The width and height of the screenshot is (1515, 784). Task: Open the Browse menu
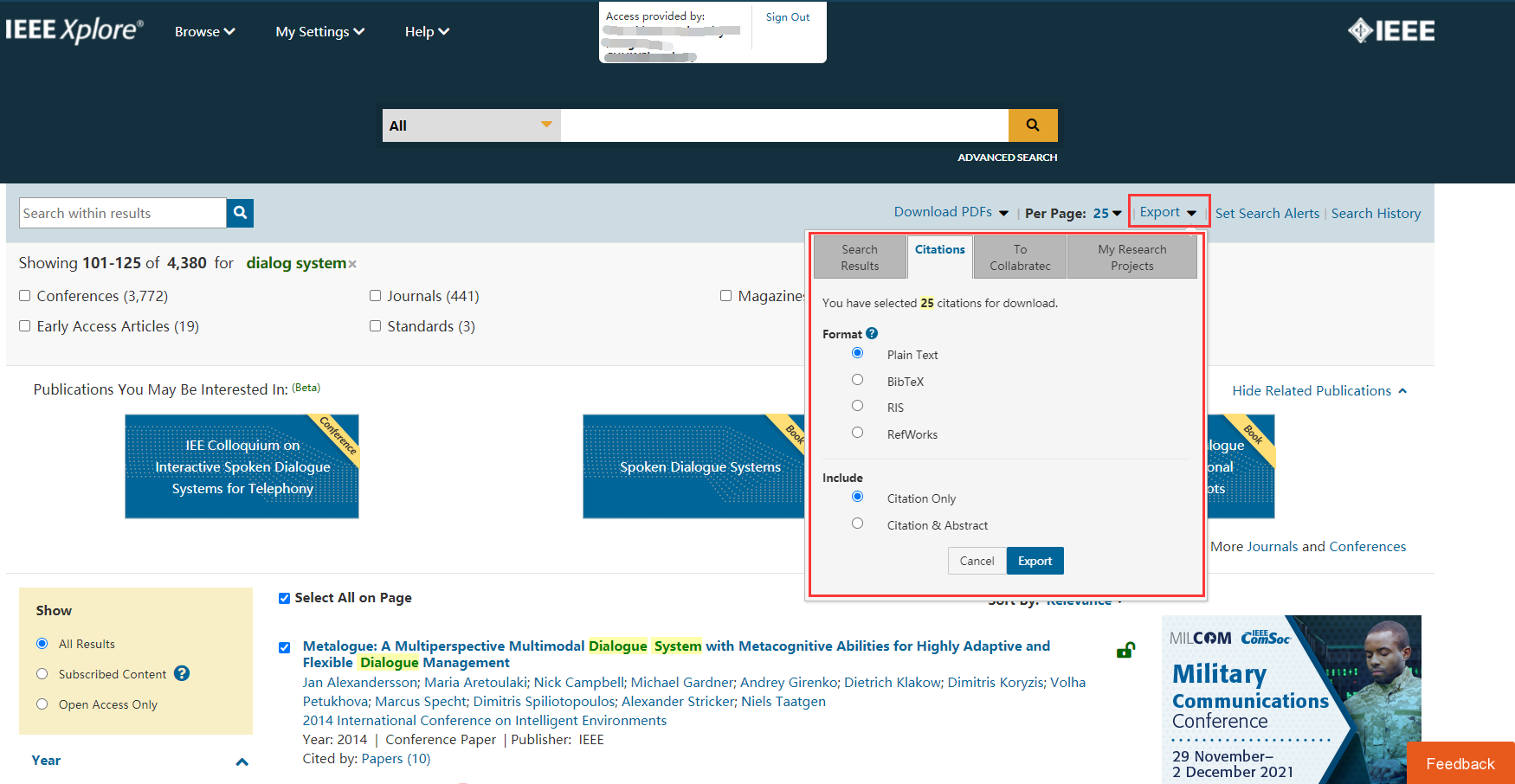205,31
